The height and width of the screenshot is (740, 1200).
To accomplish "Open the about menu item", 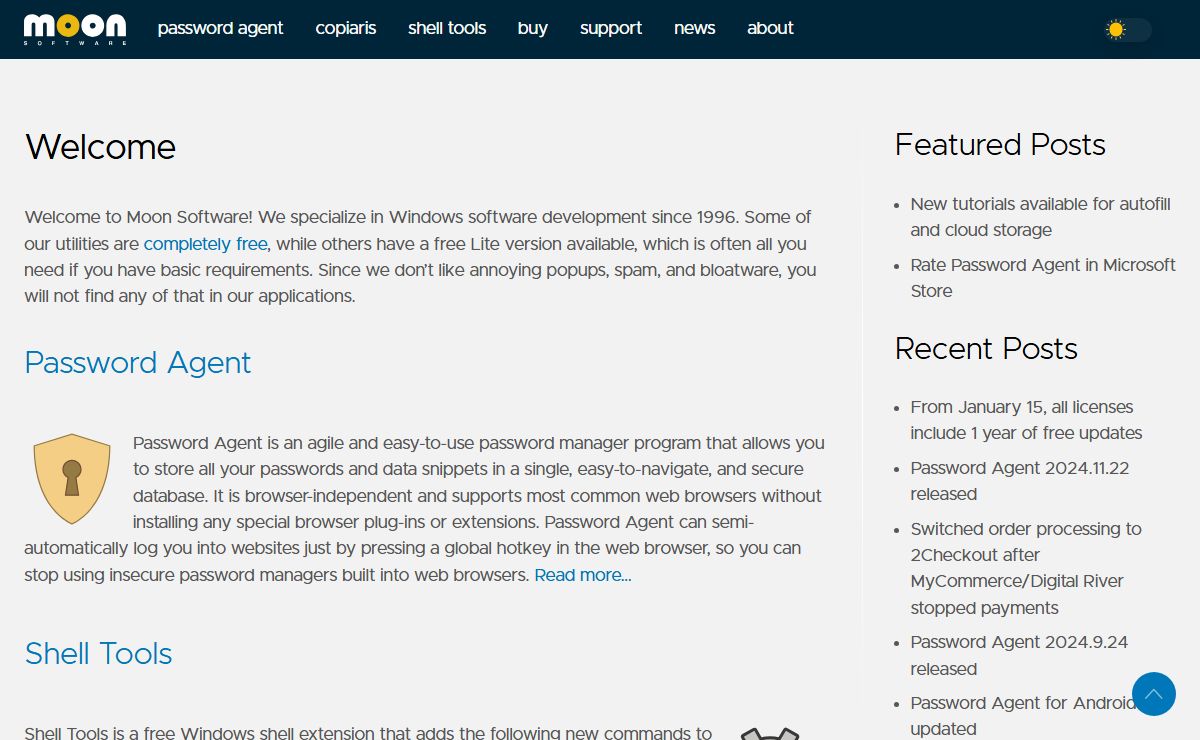I will 770,28.
